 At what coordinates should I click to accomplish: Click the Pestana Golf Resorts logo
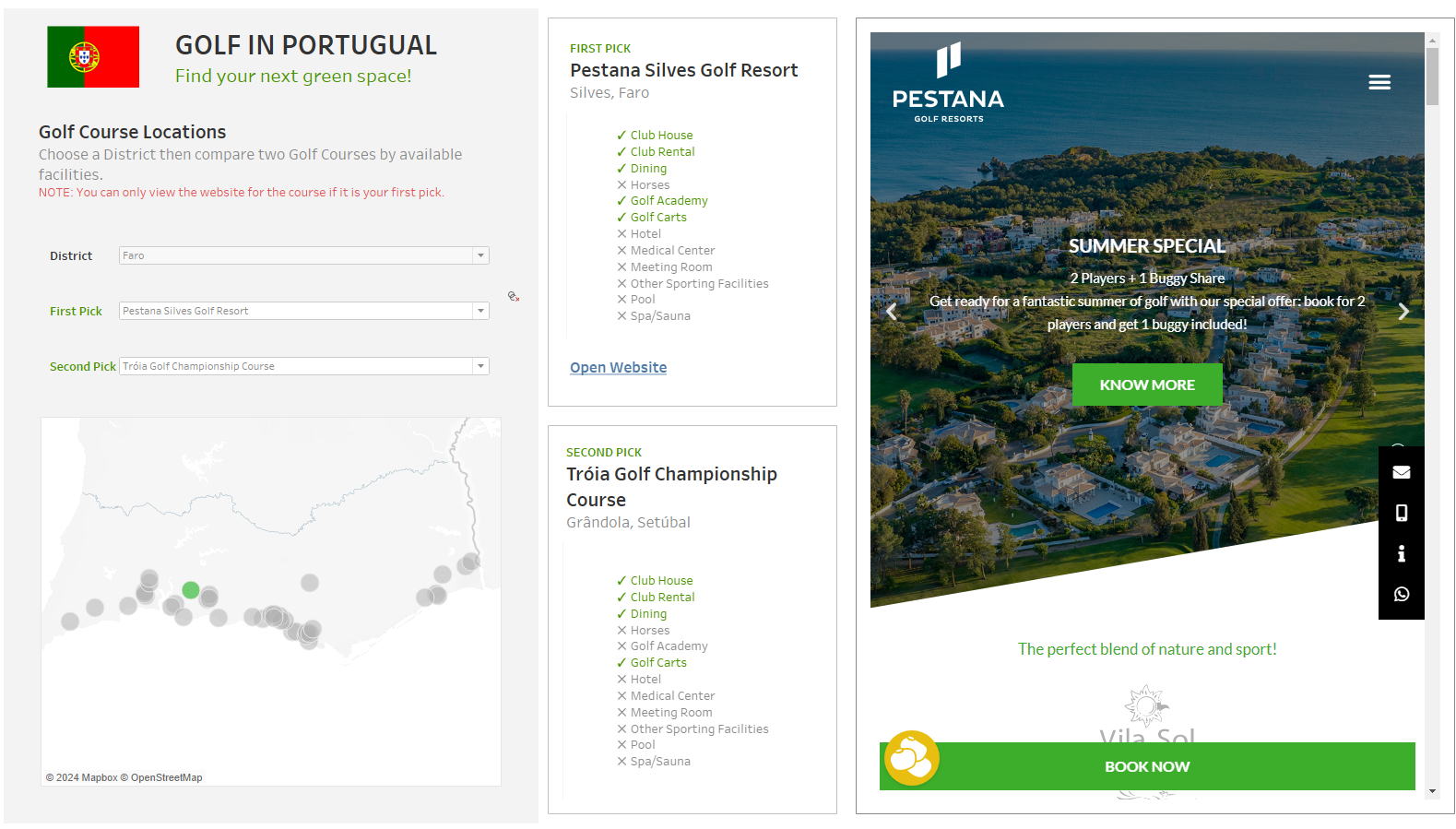[948, 83]
